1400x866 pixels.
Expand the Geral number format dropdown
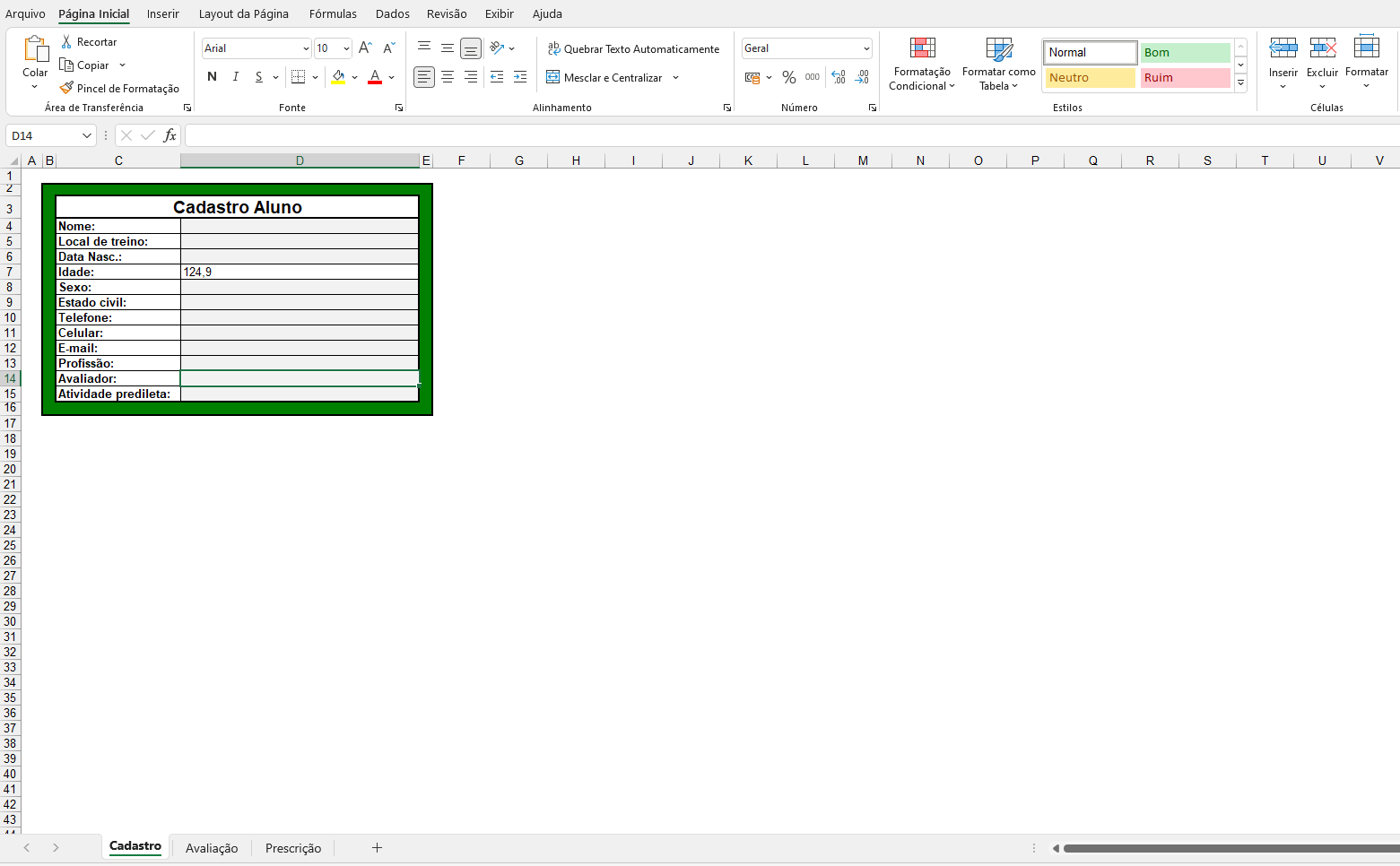pyautogui.click(x=866, y=48)
